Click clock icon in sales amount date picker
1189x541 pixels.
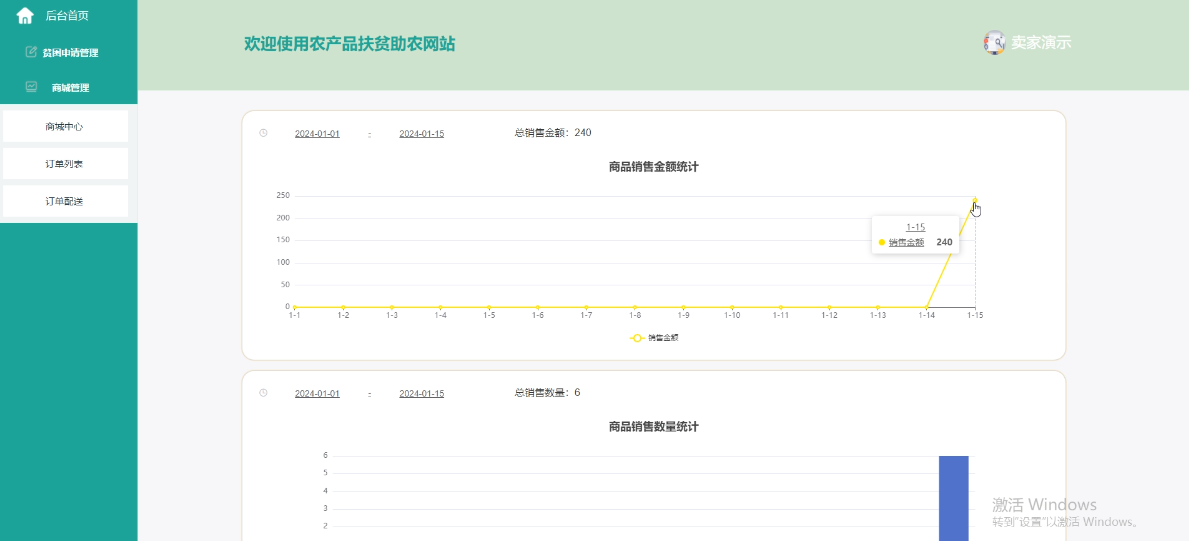pos(263,133)
